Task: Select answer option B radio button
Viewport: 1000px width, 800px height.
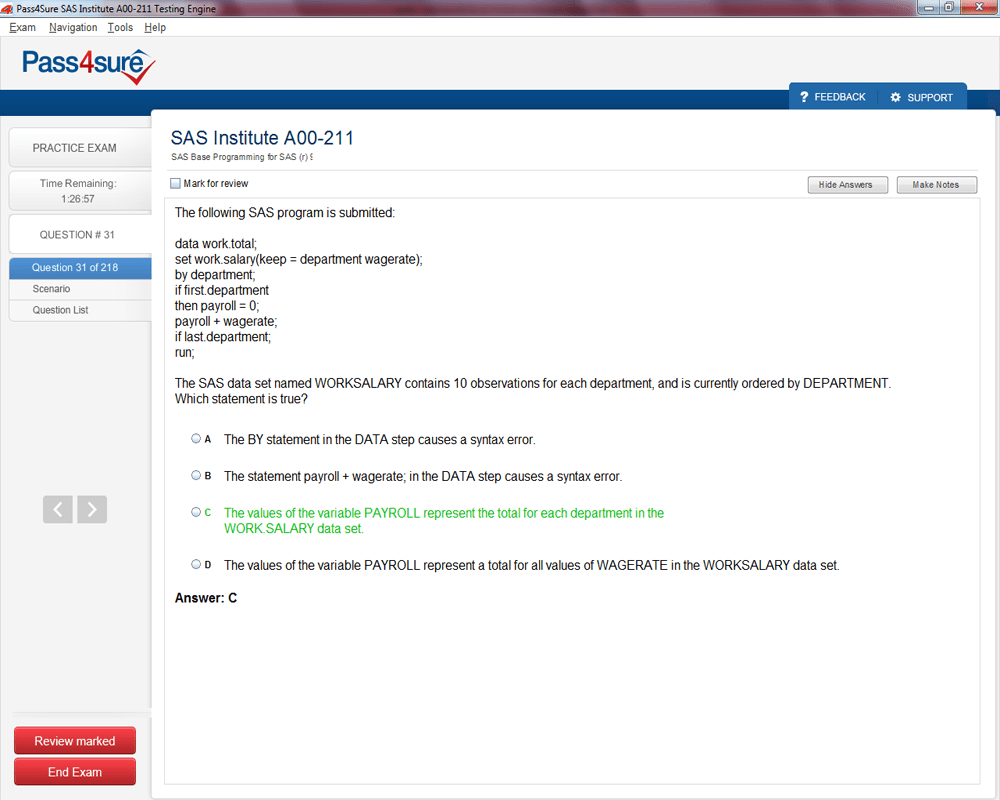Action: tap(196, 476)
